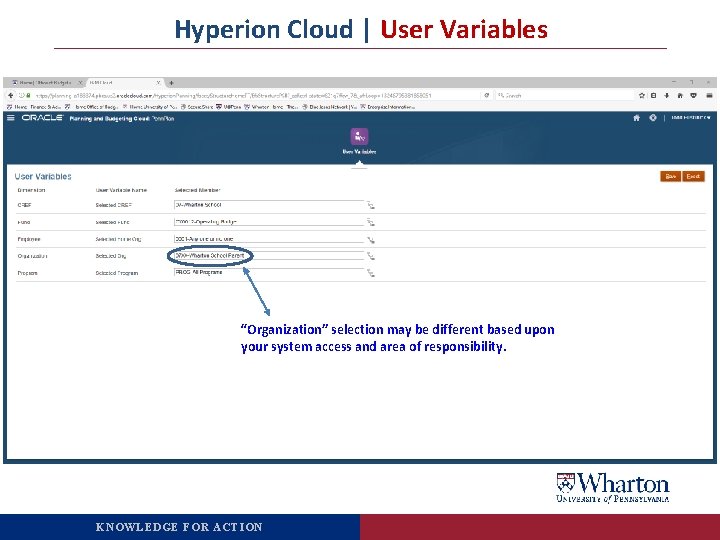Open a new browser tab with plus
The width and height of the screenshot is (720, 540).
click(x=171, y=83)
